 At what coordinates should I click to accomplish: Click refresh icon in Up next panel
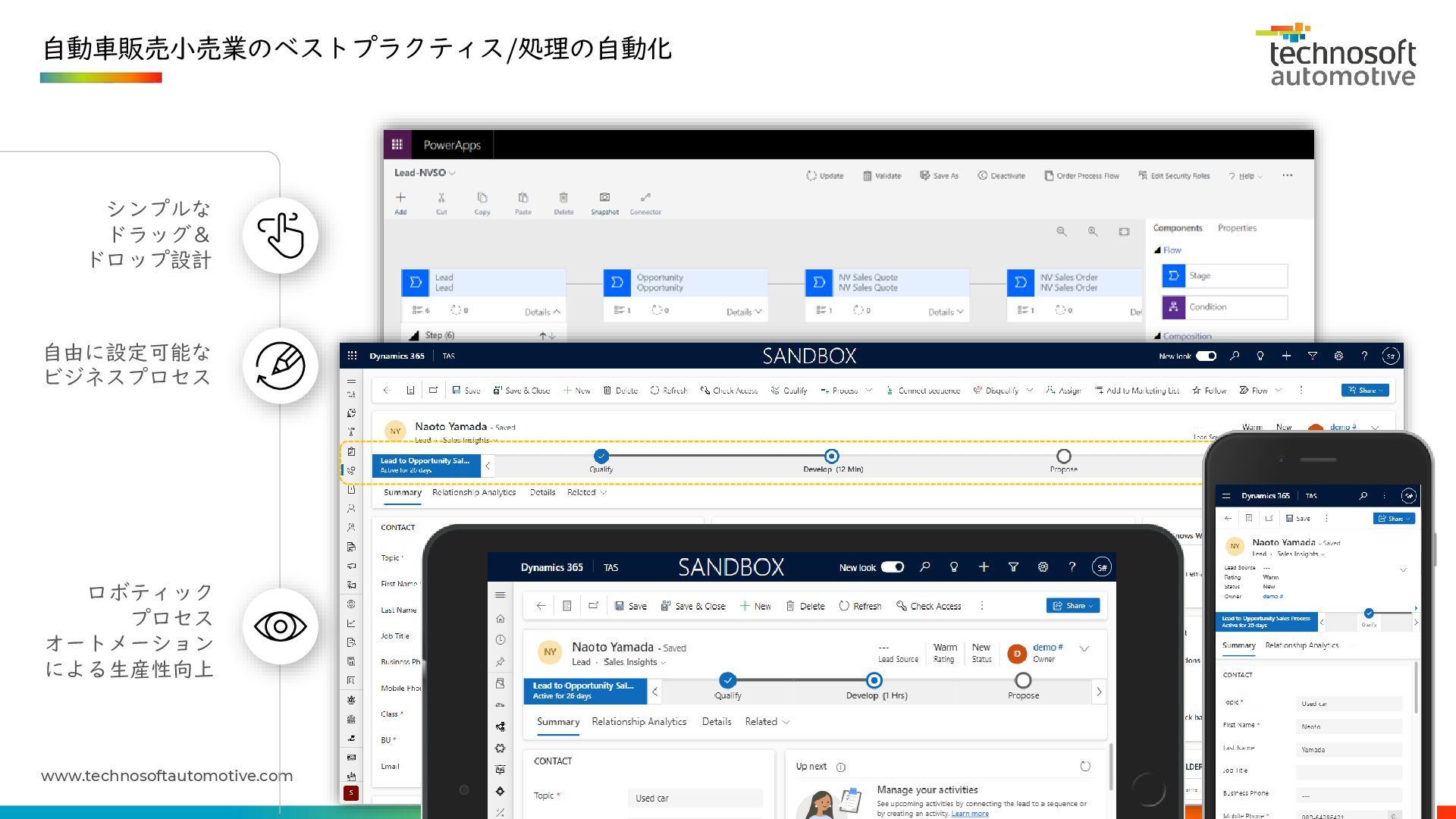(x=1085, y=767)
